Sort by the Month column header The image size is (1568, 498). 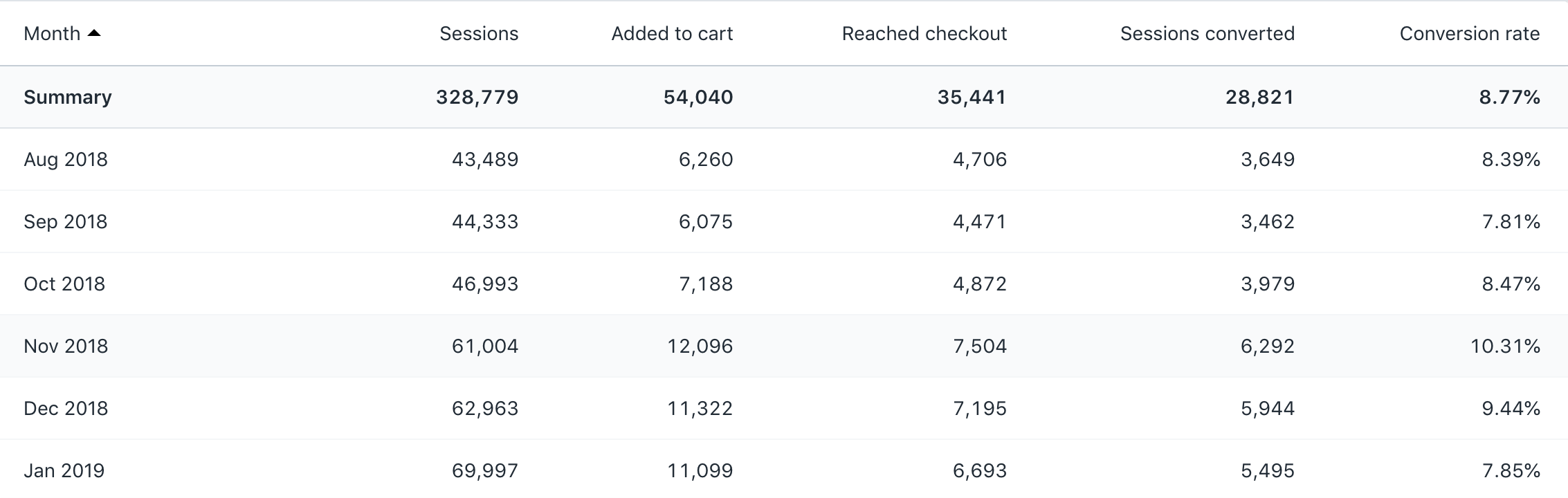click(52, 33)
